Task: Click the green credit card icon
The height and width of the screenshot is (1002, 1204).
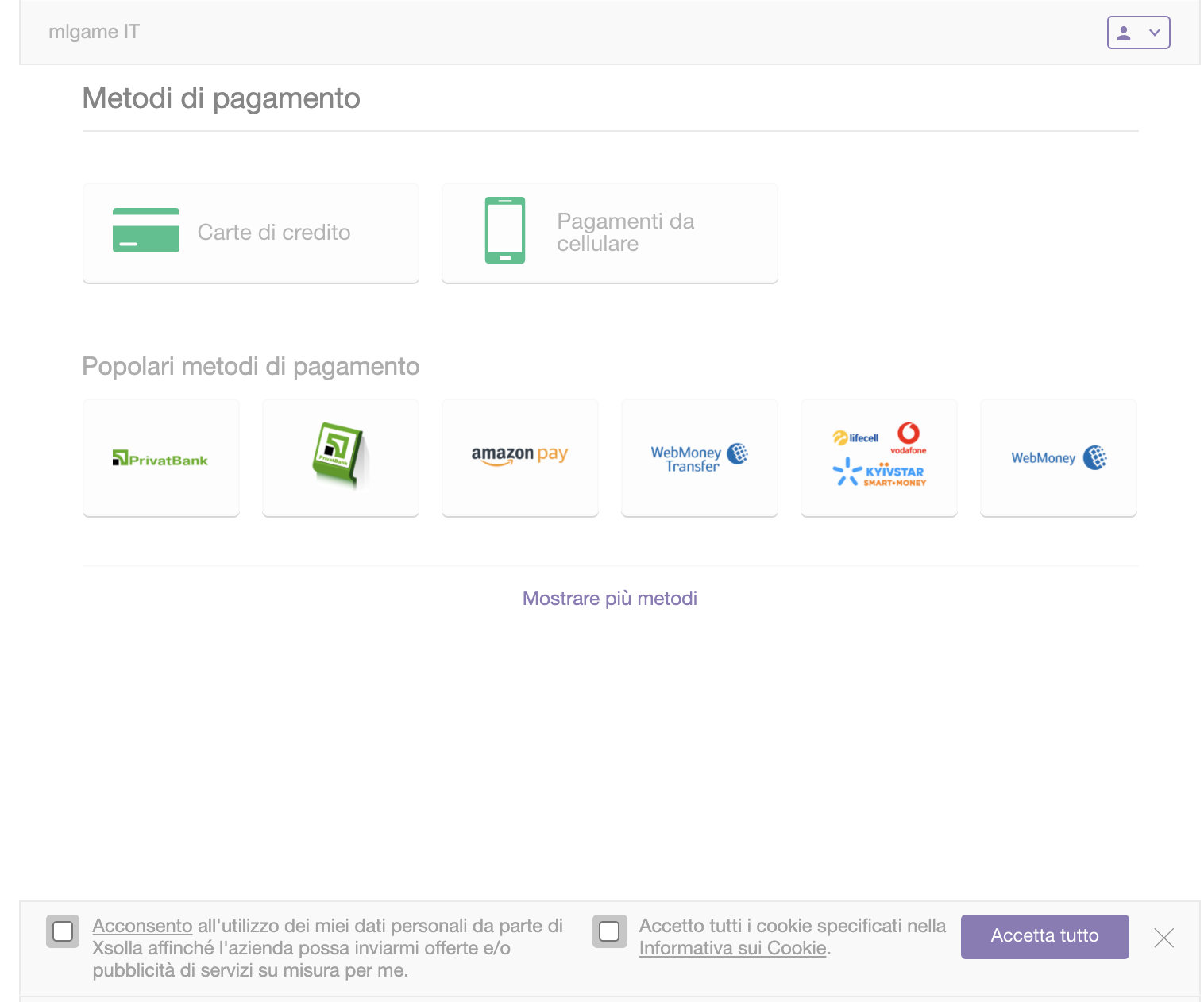Action: tap(146, 230)
